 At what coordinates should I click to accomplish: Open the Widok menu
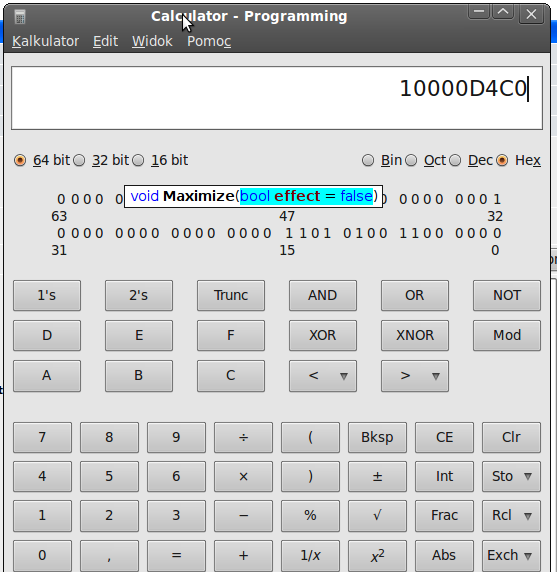click(x=152, y=41)
